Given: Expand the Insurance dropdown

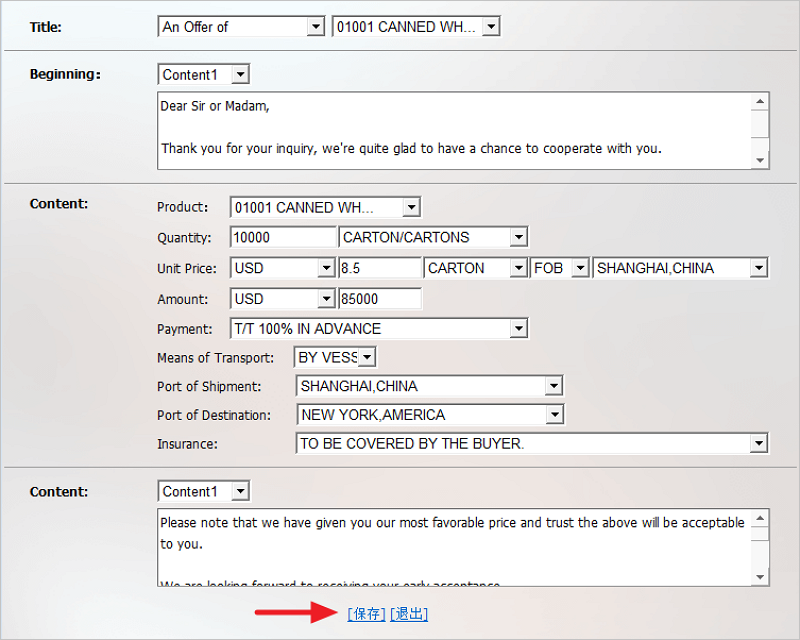Looking at the screenshot, I should (x=532, y=443).
